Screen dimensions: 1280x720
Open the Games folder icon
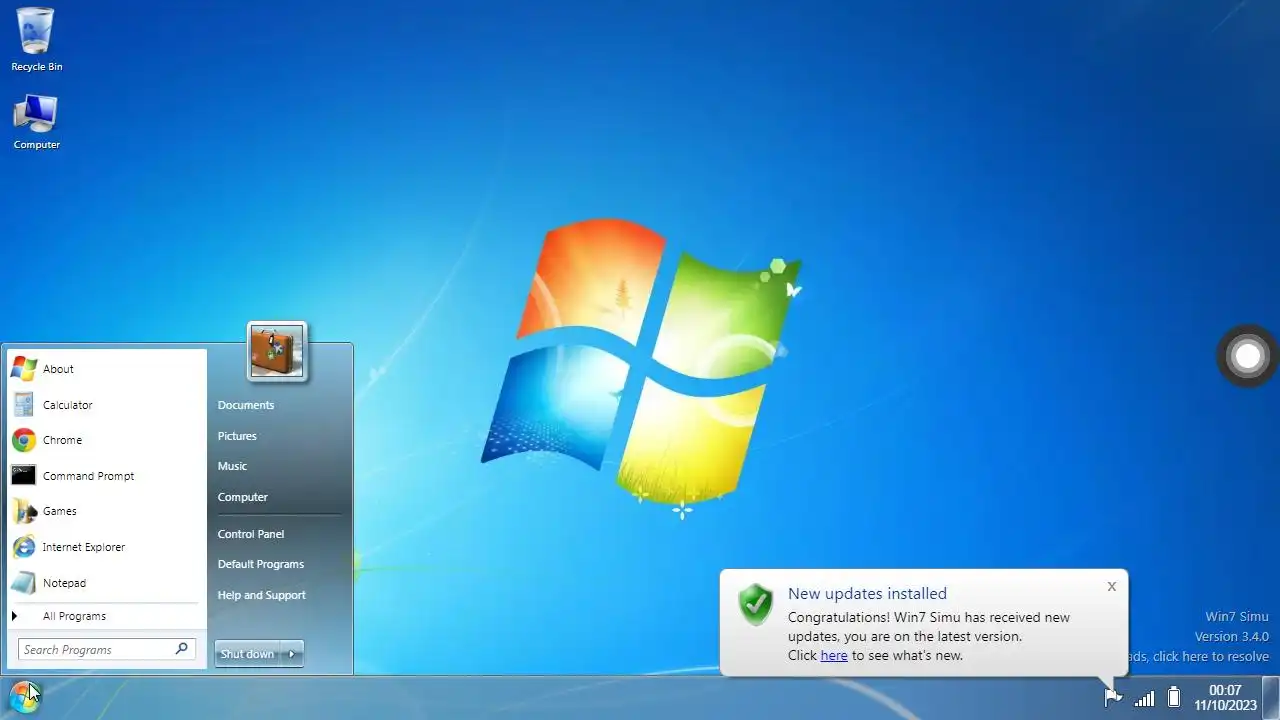point(24,511)
